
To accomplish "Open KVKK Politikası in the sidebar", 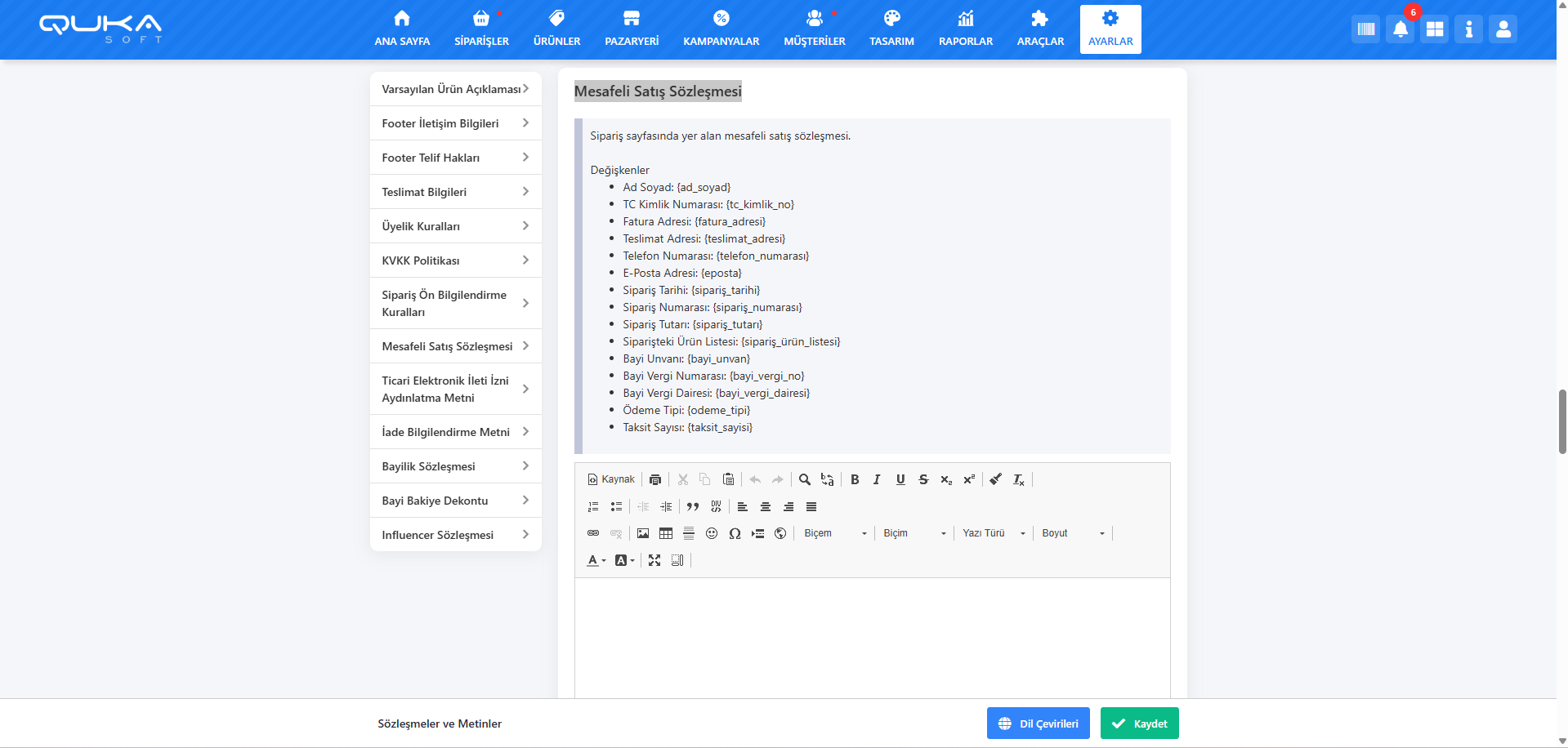I will tap(455, 260).
